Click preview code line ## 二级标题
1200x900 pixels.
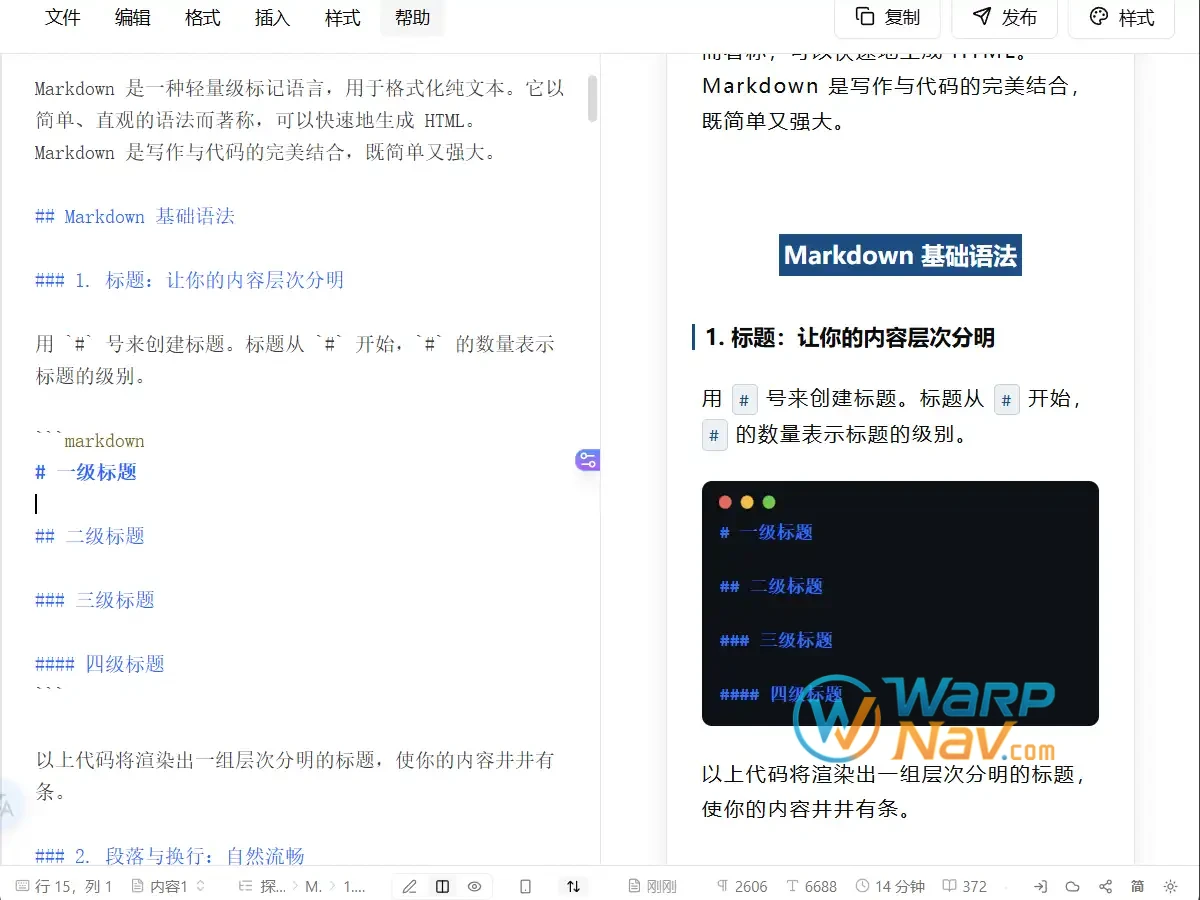(x=771, y=586)
